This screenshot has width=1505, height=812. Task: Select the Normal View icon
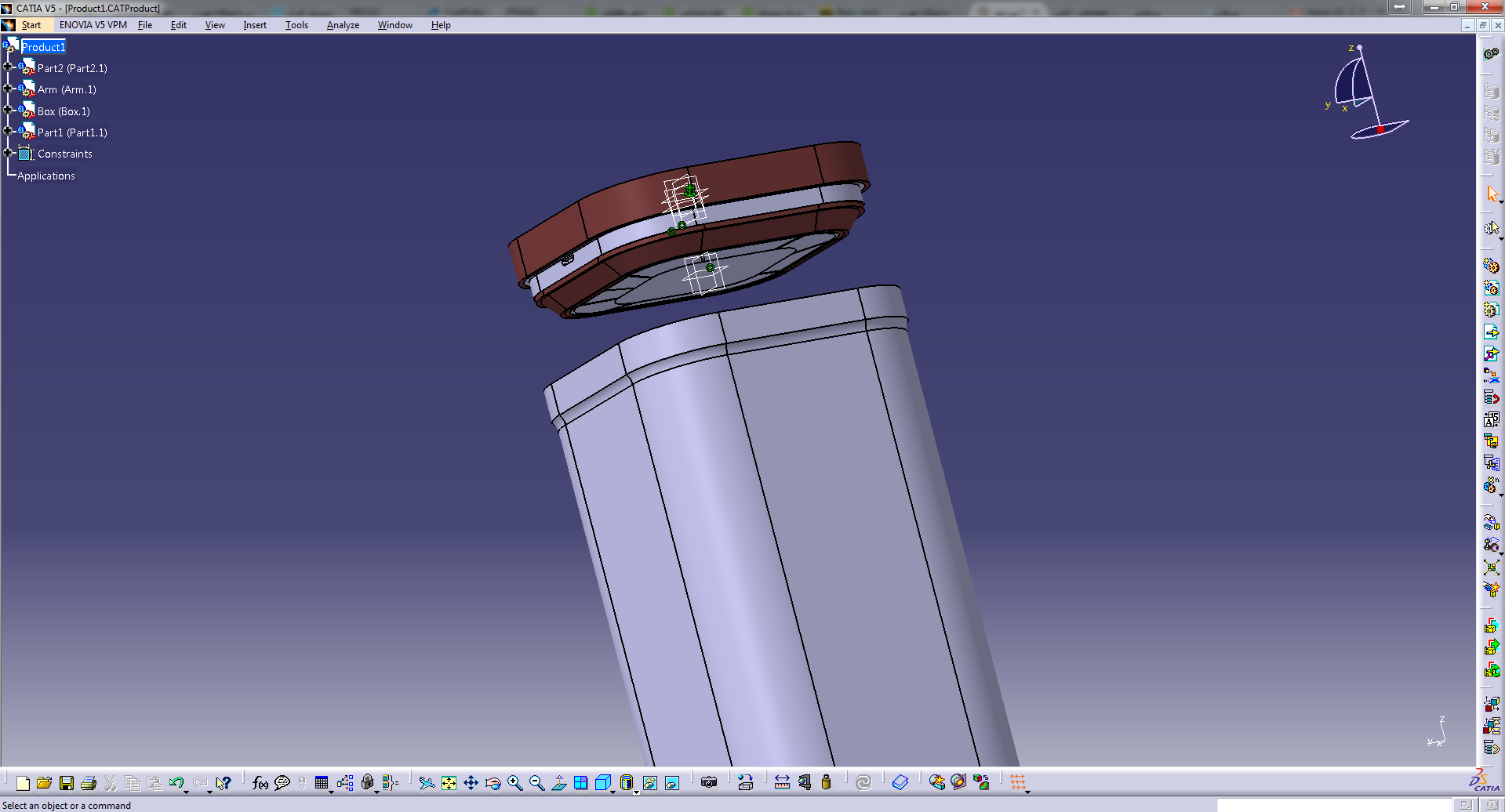558,782
